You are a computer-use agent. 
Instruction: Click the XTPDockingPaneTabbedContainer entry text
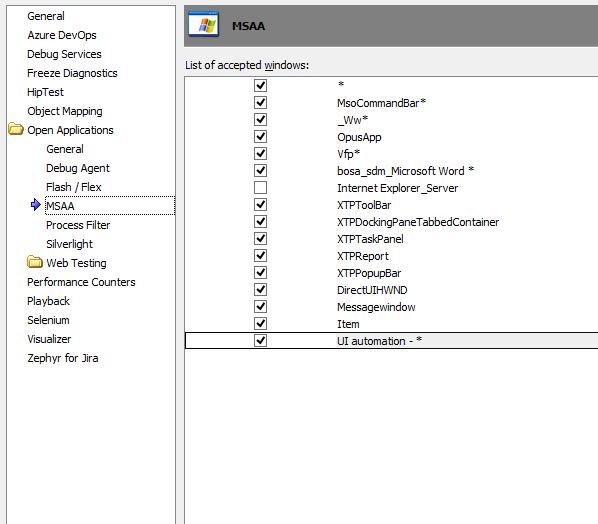click(x=418, y=222)
